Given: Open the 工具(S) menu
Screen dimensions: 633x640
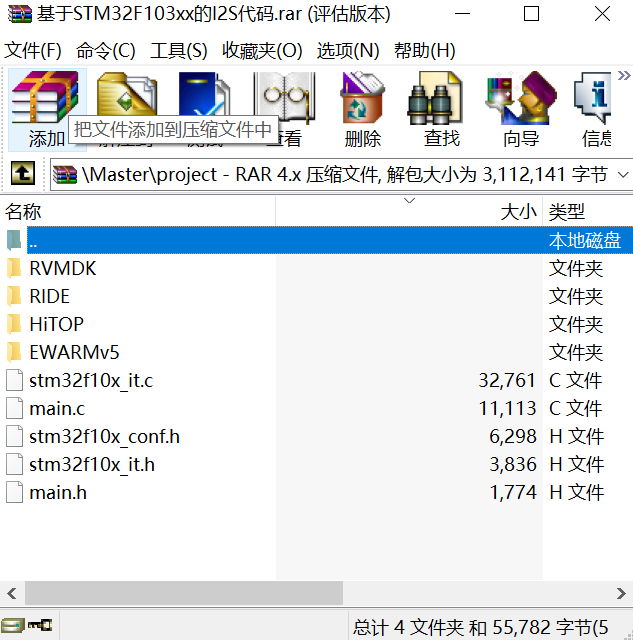Looking at the screenshot, I should click(179, 51).
